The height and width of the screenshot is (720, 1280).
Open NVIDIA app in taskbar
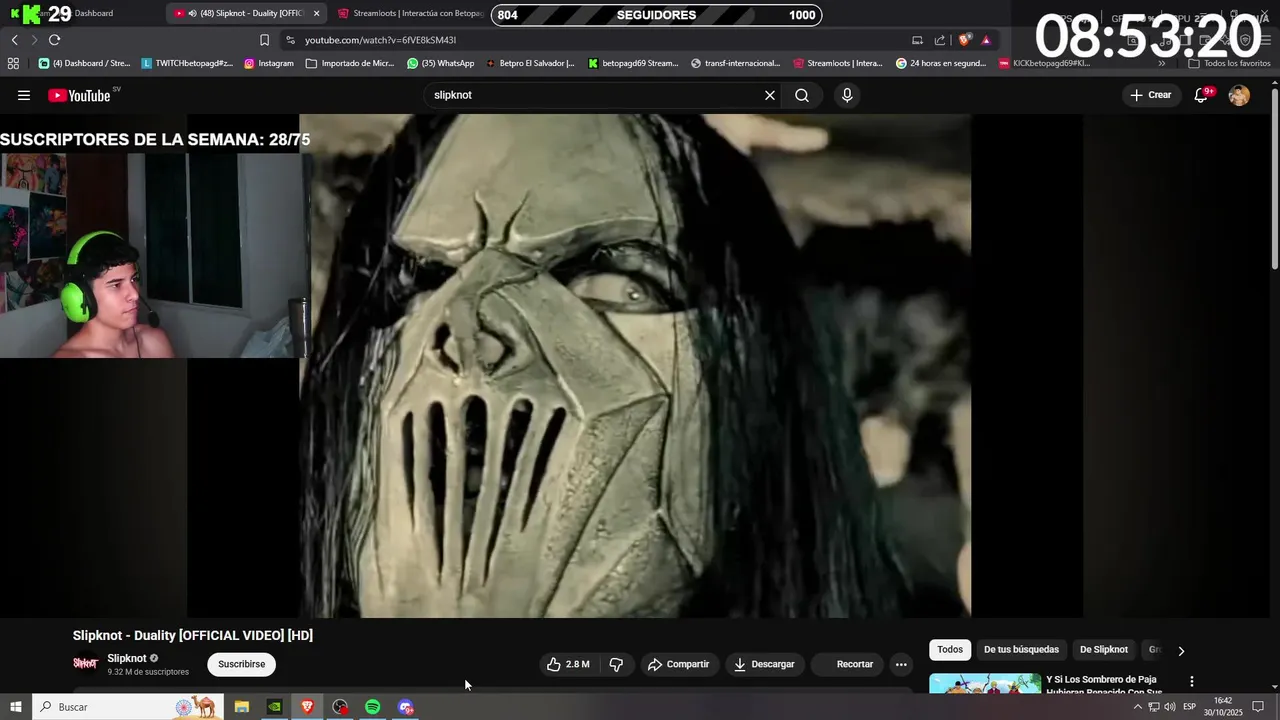pyautogui.click(x=274, y=707)
